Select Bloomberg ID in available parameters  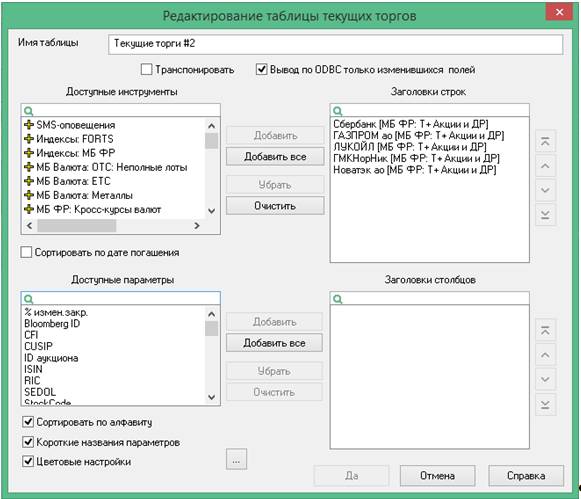coord(52,323)
